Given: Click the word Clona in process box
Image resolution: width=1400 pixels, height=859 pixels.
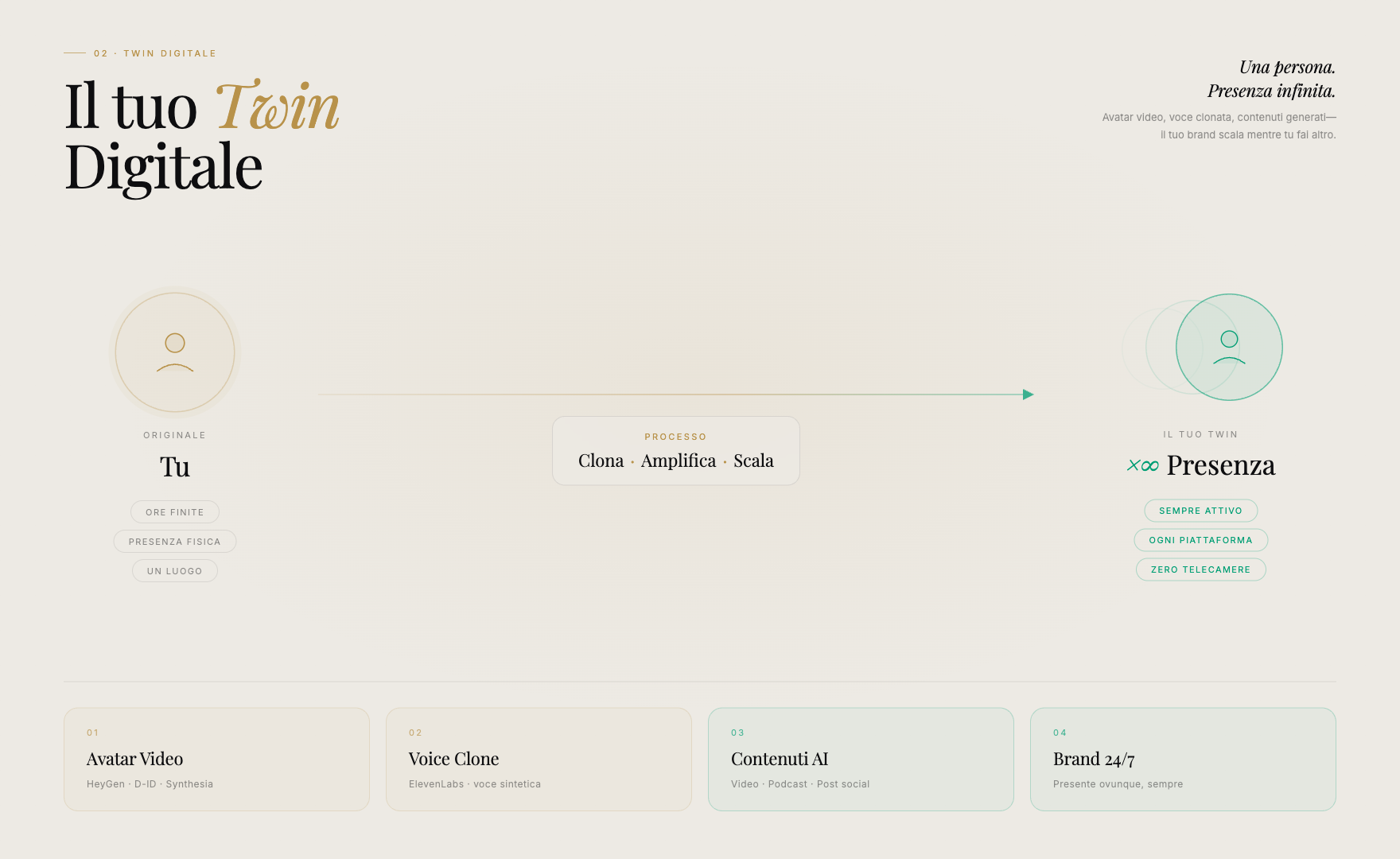Looking at the screenshot, I should tap(601, 461).
